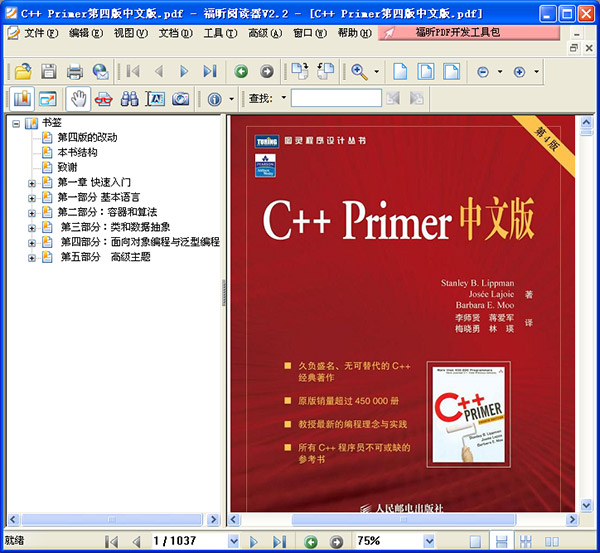The height and width of the screenshot is (553, 600).
Task: Select 第四版的改动 bookmark
Action: pyautogui.click(x=87, y=137)
